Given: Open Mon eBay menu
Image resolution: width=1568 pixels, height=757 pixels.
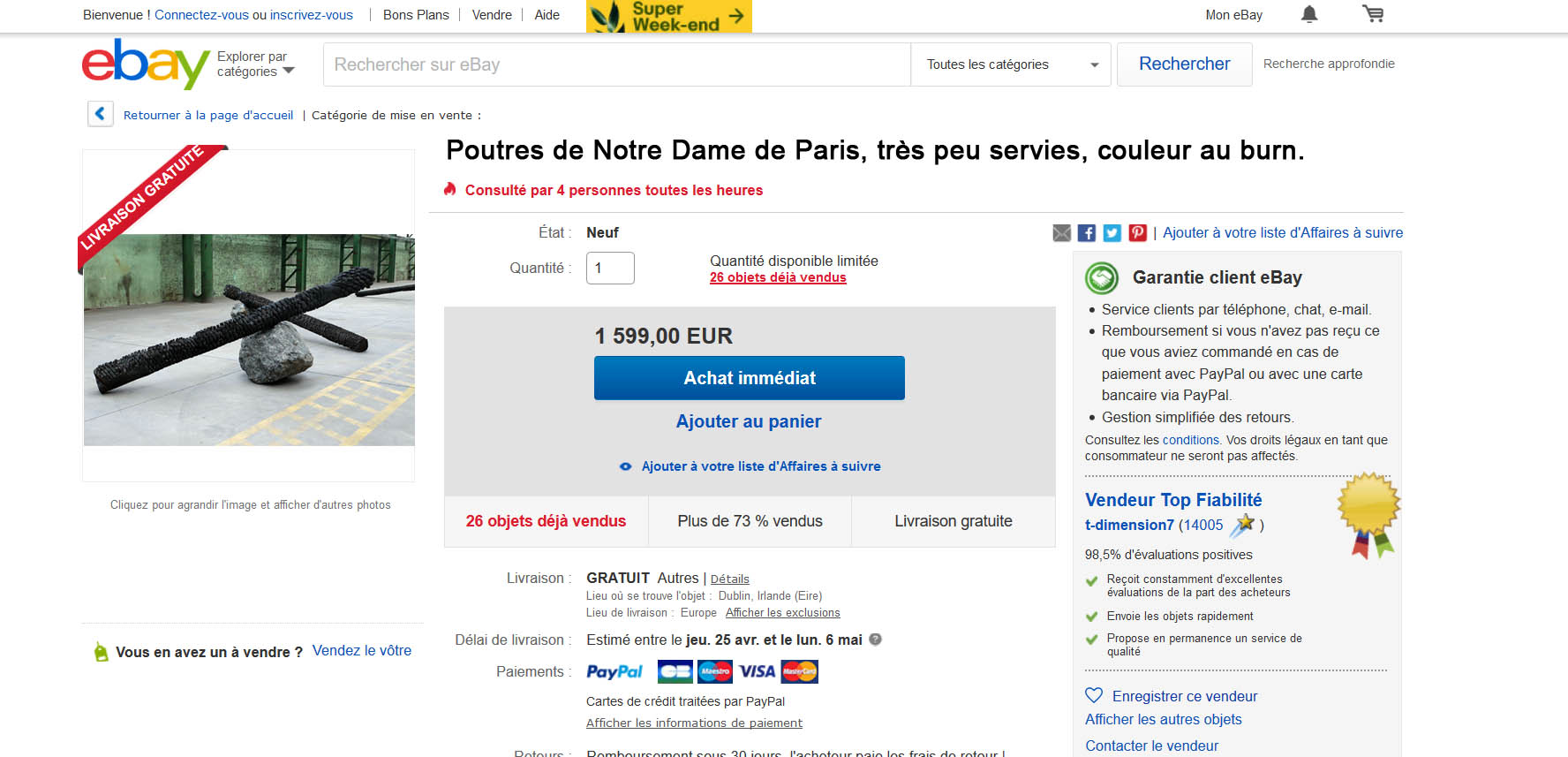Looking at the screenshot, I should click(x=1233, y=15).
